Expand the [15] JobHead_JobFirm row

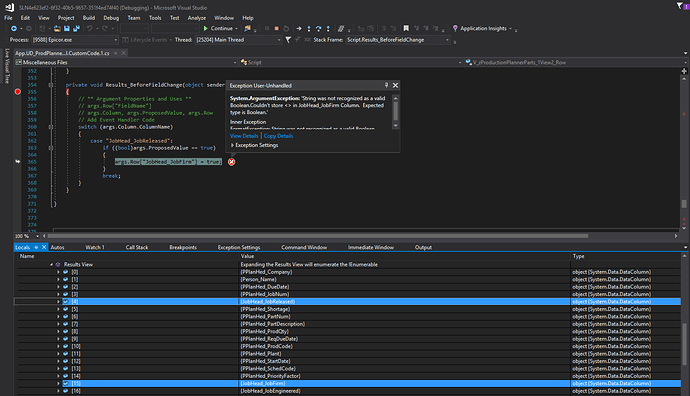(x=58, y=384)
